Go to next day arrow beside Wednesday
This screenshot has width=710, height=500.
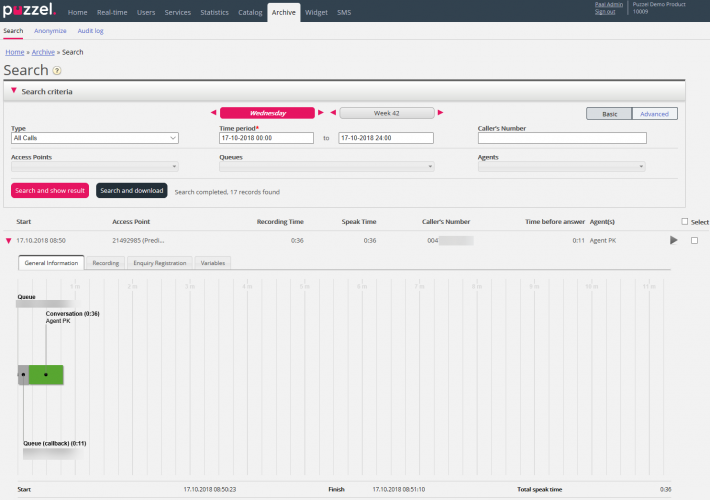(x=321, y=112)
